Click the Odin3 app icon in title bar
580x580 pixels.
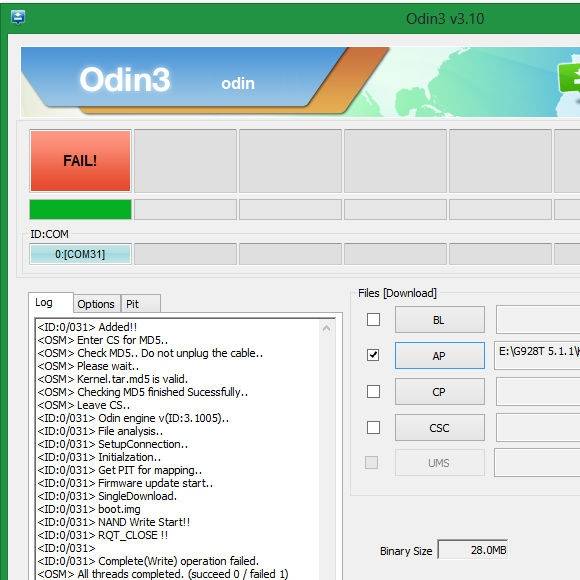tap(18, 17)
